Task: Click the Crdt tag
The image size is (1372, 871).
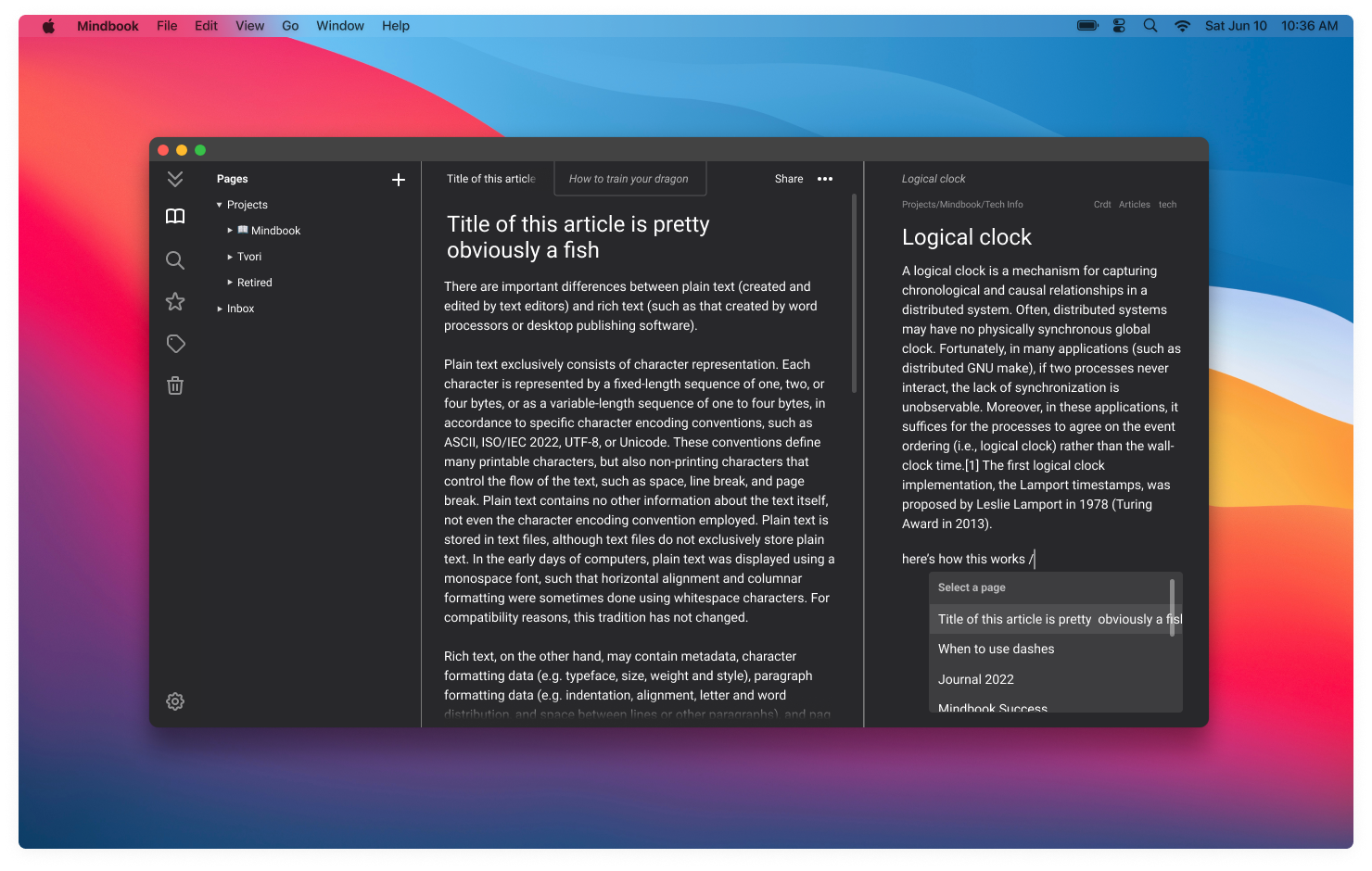Action: click(1102, 205)
